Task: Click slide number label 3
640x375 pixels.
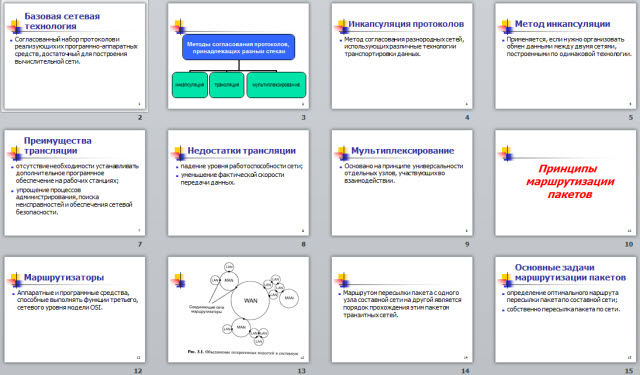Action: click(x=303, y=118)
